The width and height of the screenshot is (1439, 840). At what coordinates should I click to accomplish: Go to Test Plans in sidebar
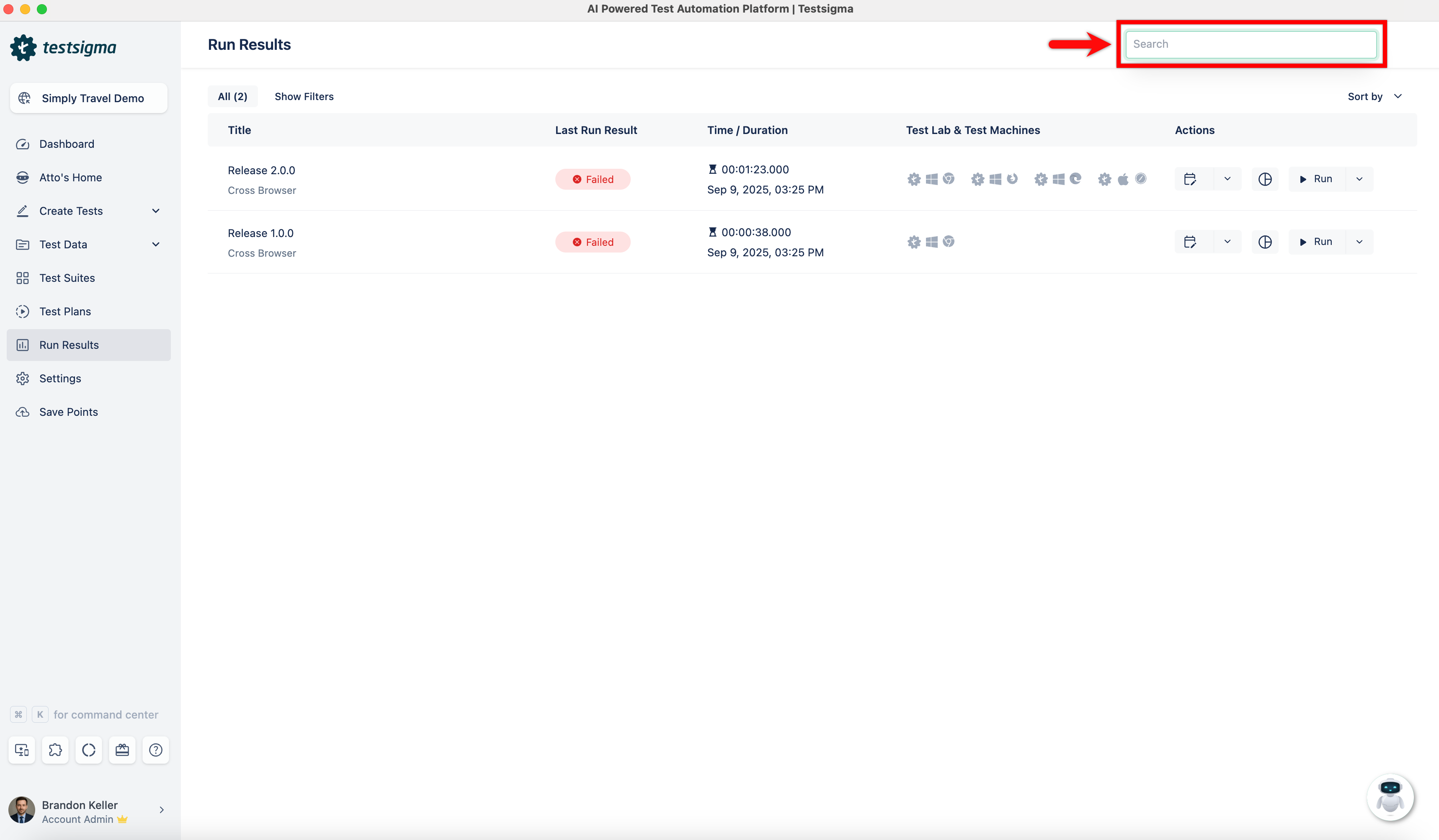(65, 312)
